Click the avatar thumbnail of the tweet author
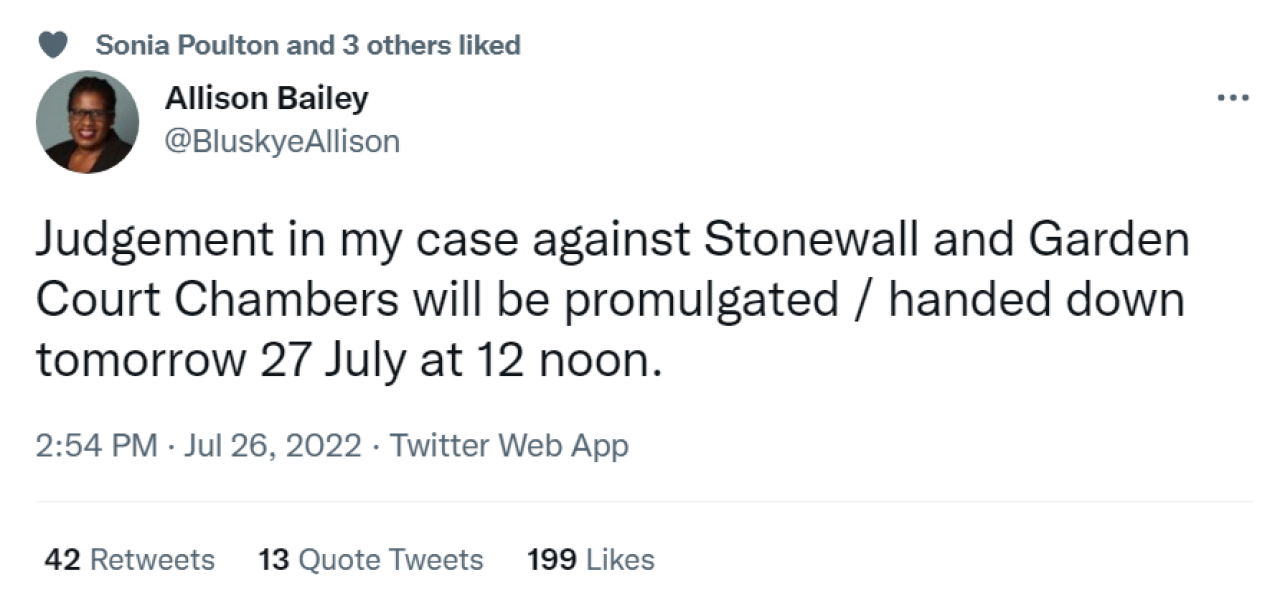This screenshot has height=600, width=1280. click(88, 120)
